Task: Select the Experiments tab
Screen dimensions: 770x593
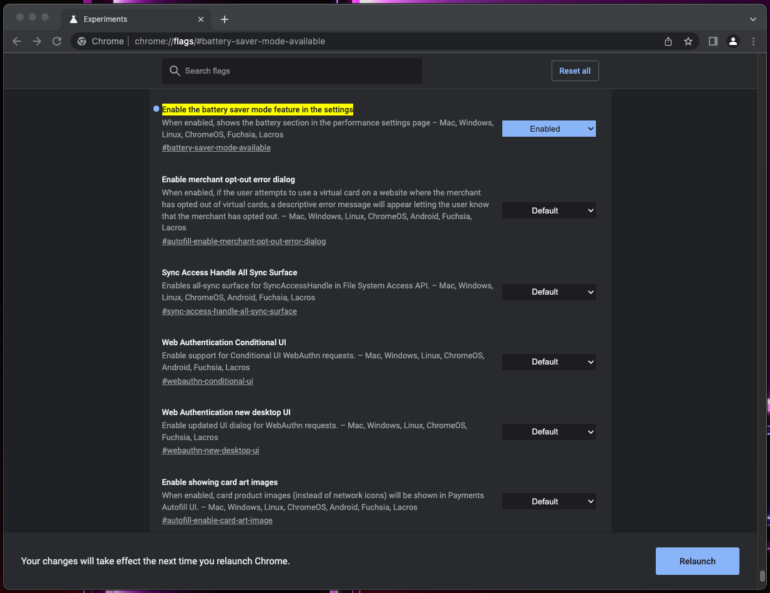Action: tap(136, 19)
